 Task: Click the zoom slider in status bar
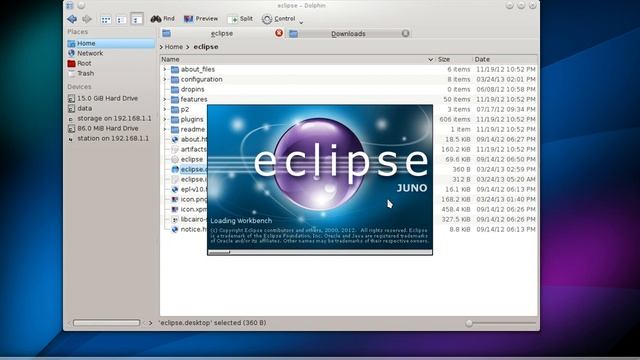(501, 323)
